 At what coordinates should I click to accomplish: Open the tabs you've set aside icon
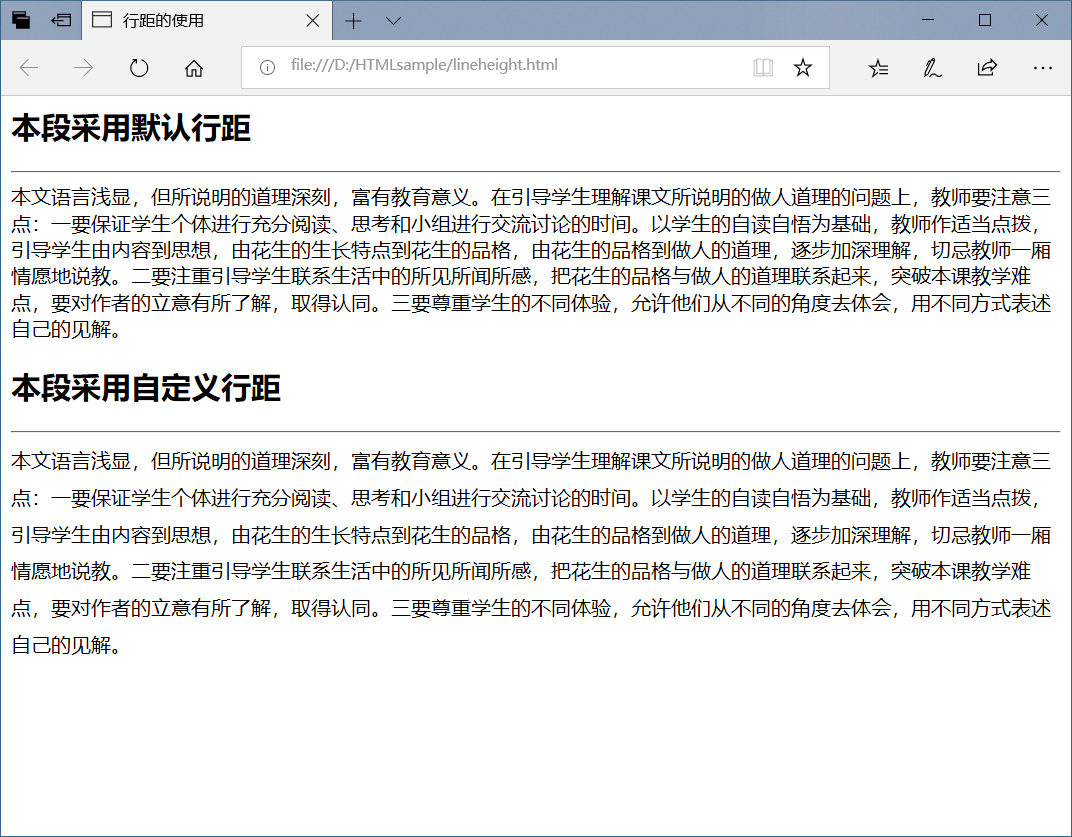point(21,21)
